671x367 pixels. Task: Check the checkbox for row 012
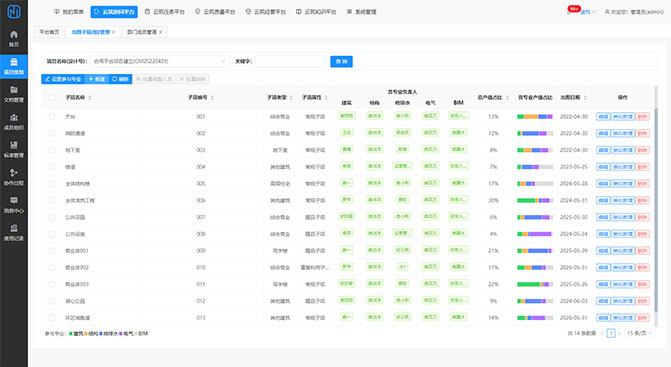tap(52, 301)
